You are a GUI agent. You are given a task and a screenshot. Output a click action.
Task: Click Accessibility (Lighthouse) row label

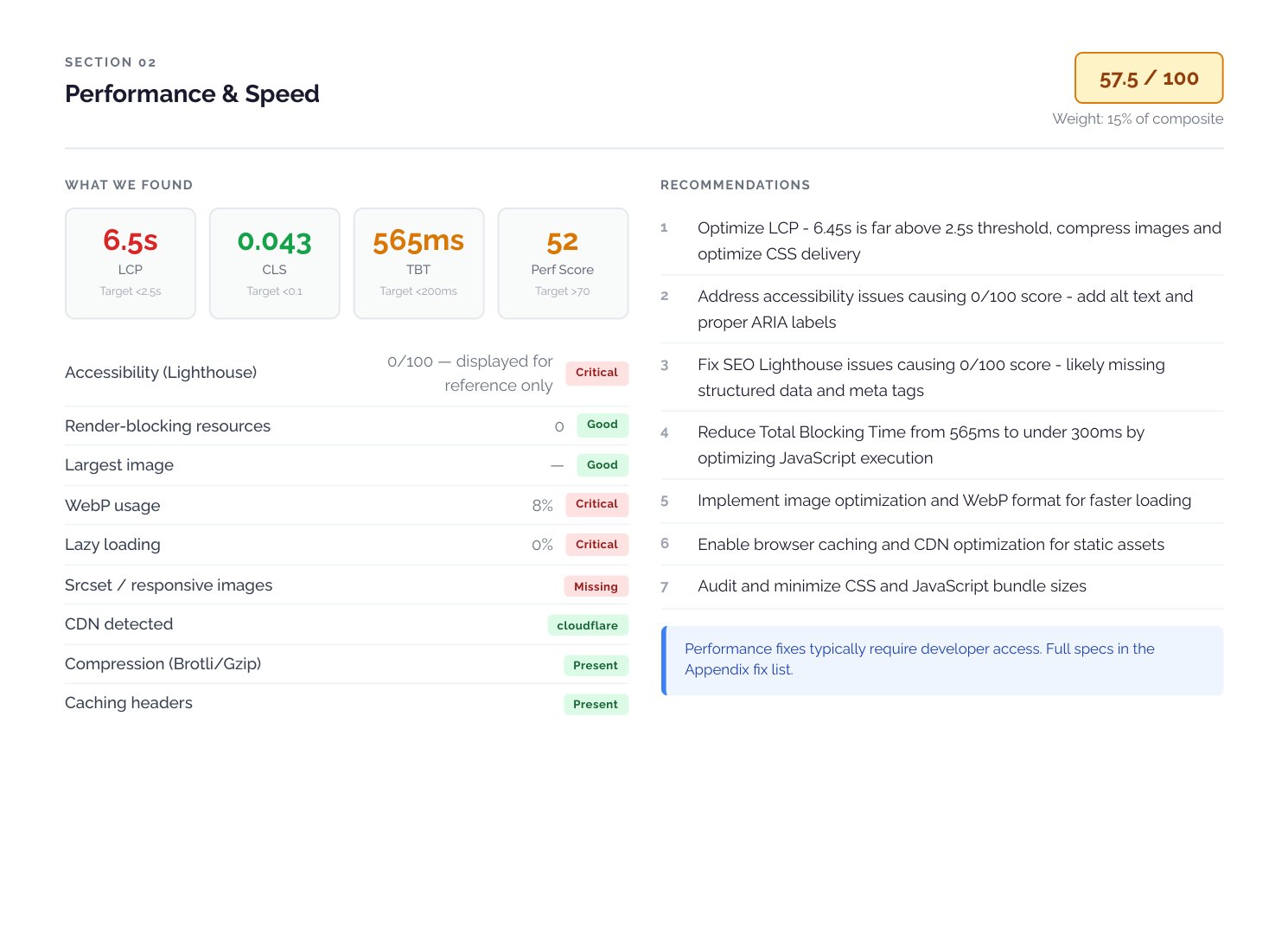(x=161, y=373)
